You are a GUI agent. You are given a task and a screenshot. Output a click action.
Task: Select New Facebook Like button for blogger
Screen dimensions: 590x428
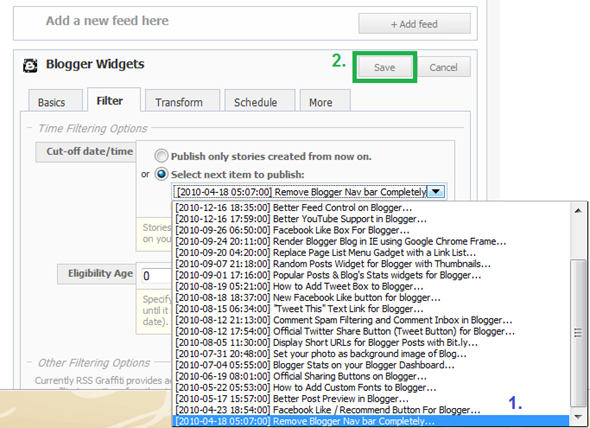coord(371,298)
